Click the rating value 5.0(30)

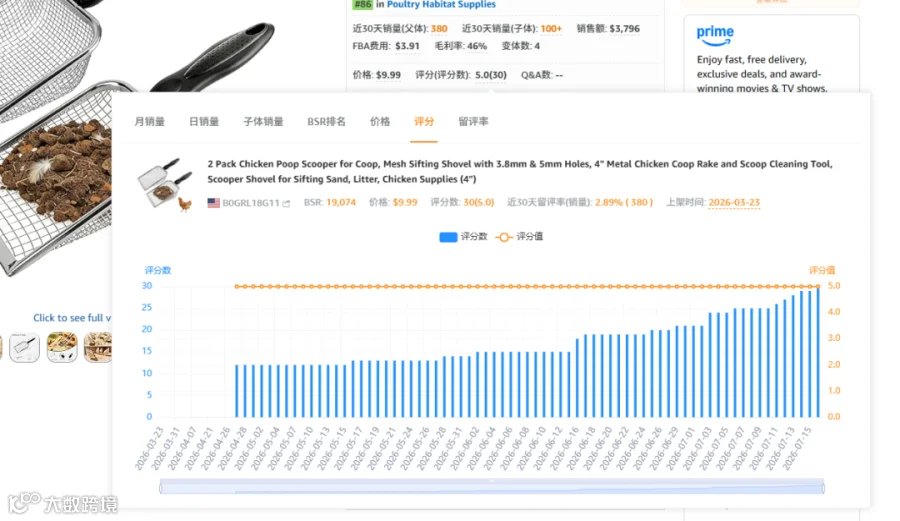pyautogui.click(x=490, y=75)
